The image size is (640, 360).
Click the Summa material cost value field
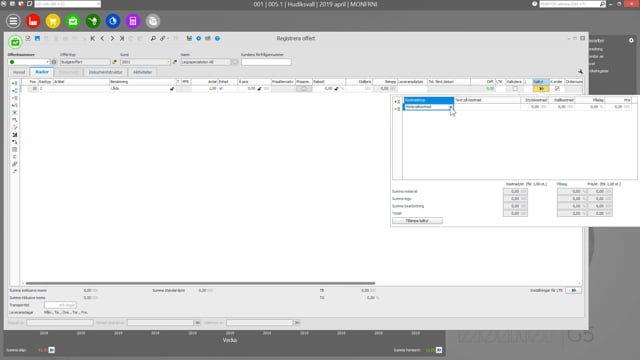515,191
